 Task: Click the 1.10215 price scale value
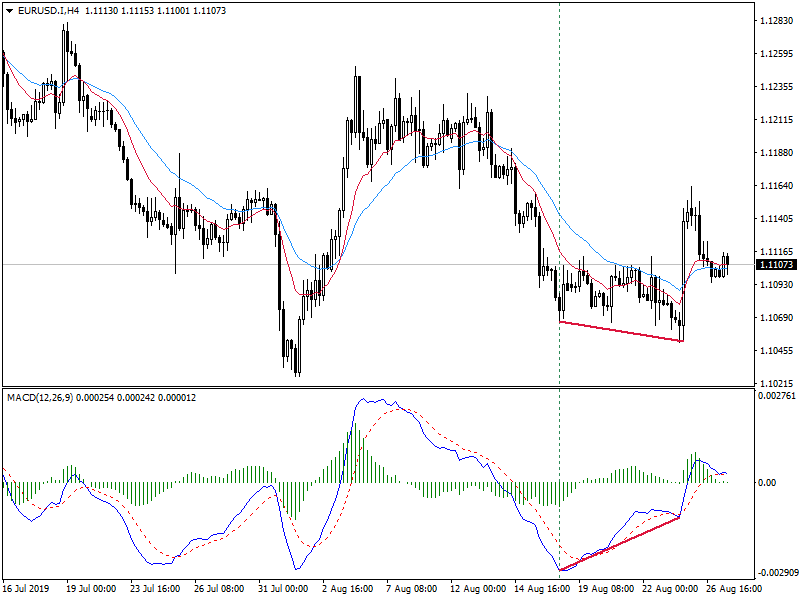pyautogui.click(x=777, y=383)
